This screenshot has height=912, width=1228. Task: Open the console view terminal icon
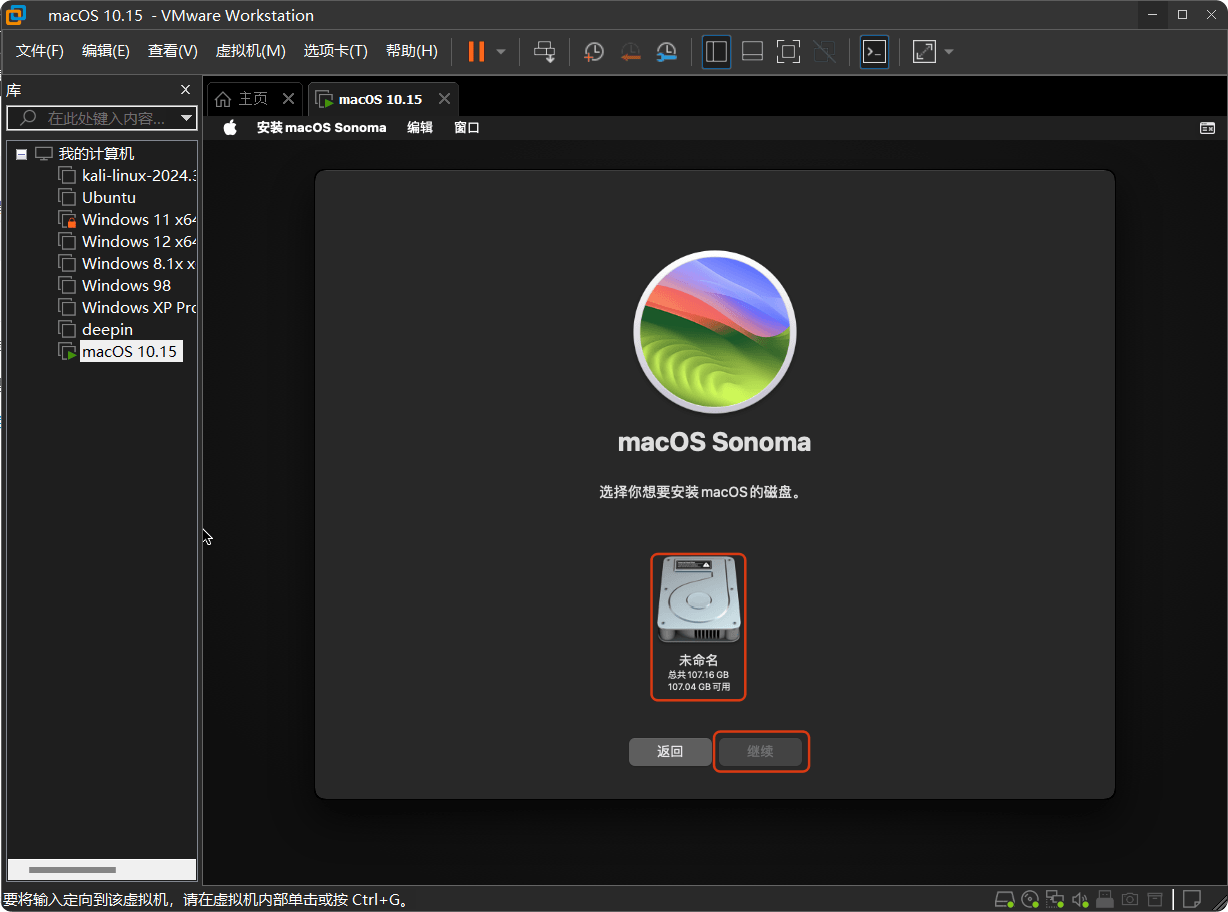coord(874,52)
